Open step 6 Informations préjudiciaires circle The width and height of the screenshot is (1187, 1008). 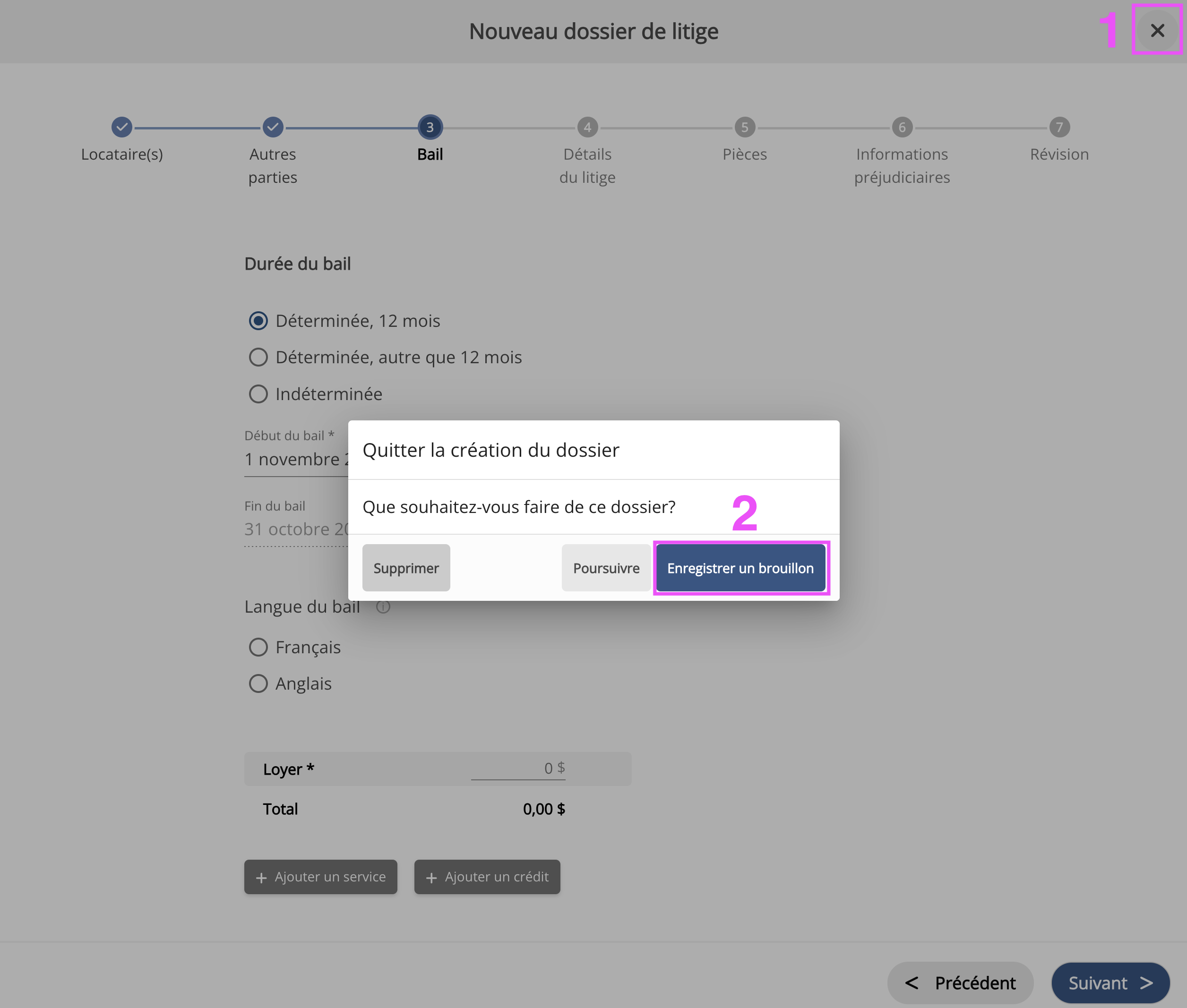pos(901,127)
